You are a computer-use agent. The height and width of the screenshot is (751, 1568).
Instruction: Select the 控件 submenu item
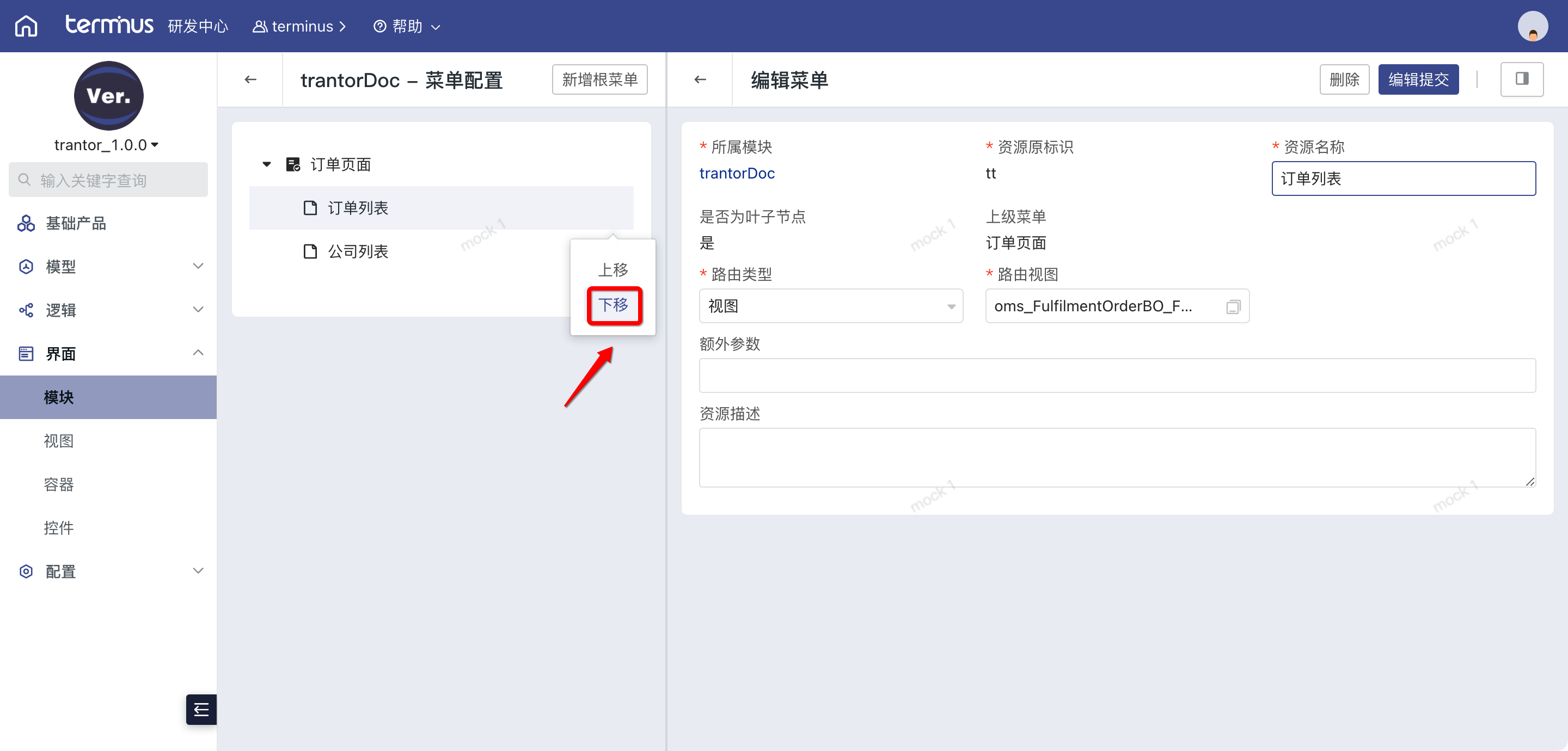pyautogui.click(x=108, y=528)
